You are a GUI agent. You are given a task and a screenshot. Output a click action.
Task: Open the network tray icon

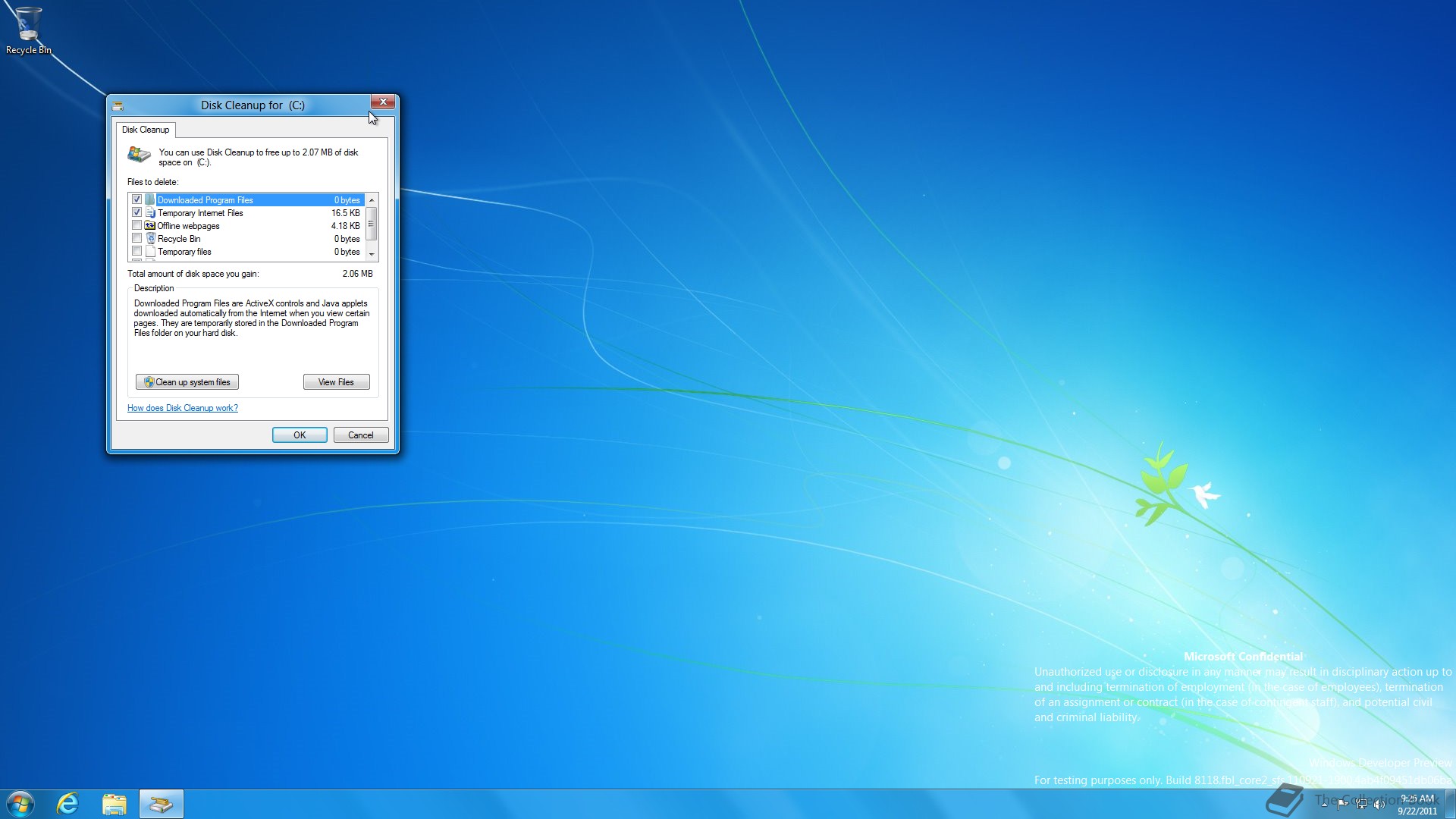point(1361,805)
